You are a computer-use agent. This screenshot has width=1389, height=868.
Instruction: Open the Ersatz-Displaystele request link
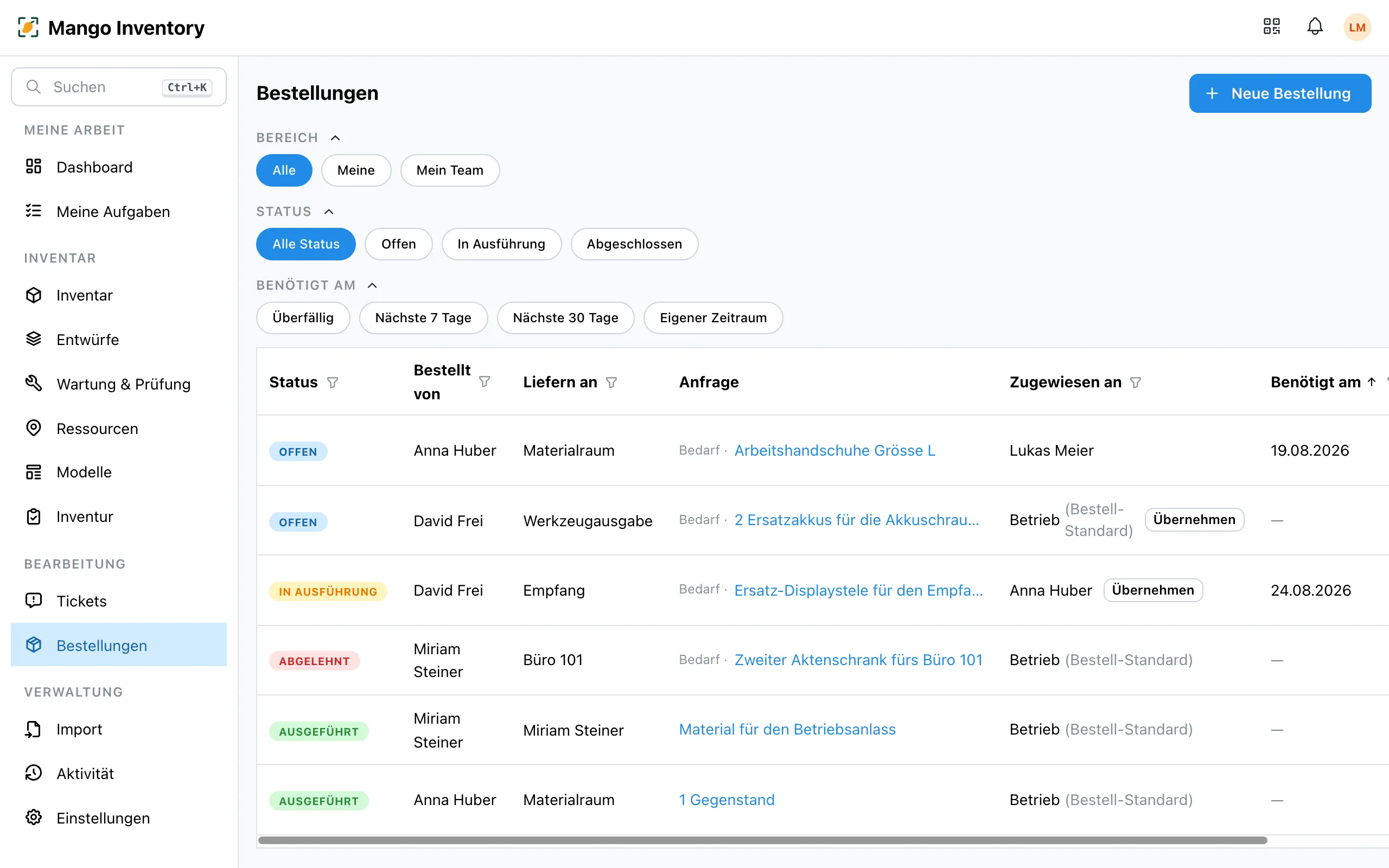(x=858, y=591)
